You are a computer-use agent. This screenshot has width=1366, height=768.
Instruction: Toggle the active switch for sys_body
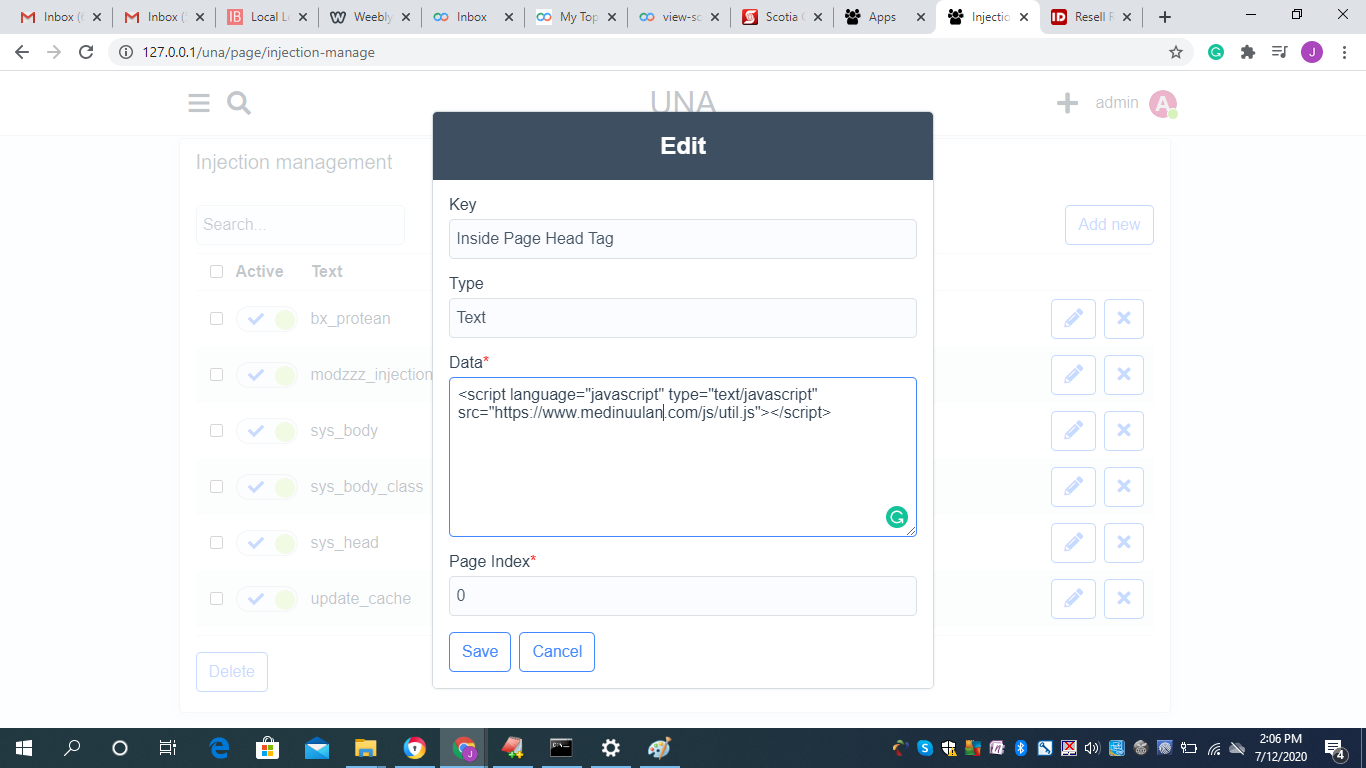(267, 431)
